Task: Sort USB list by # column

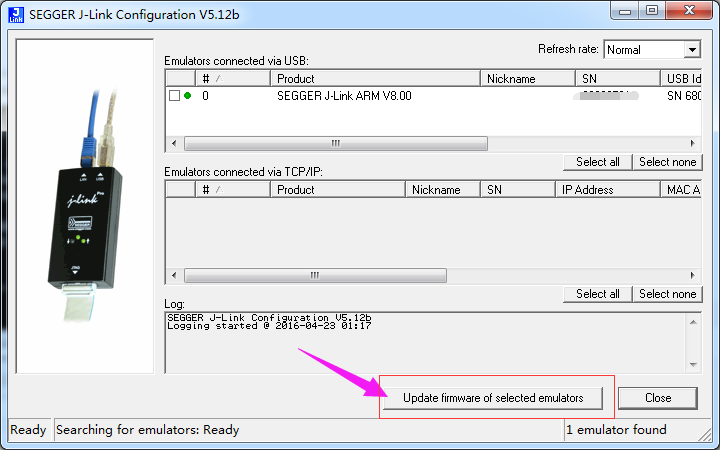Action: (x=233, y=79)
